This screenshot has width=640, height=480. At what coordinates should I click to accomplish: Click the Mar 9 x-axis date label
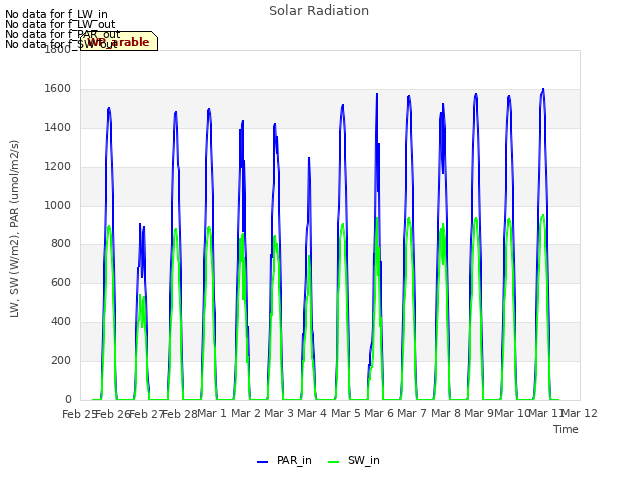(479, 413)
